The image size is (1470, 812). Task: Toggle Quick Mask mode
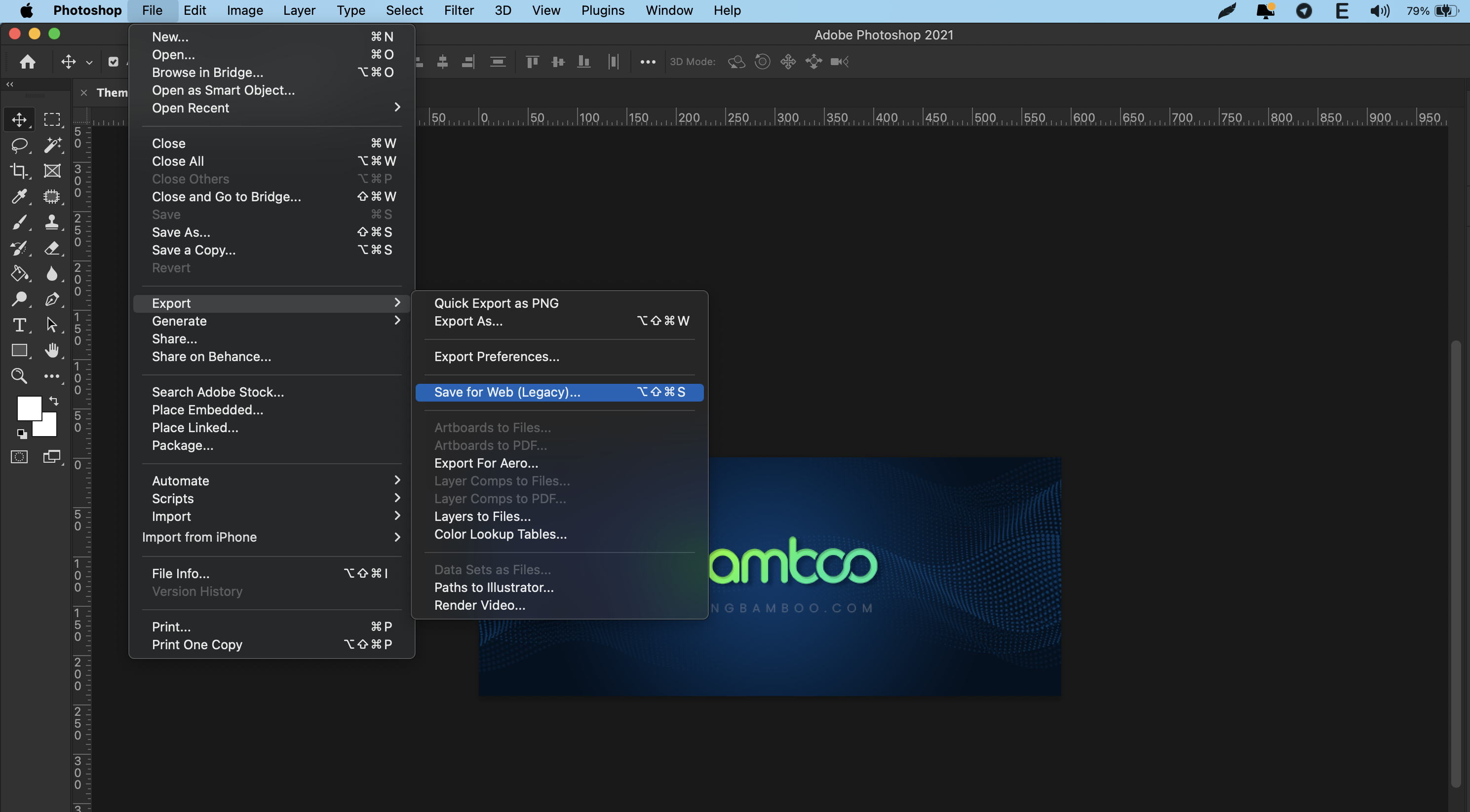click(x=19, y=457)
